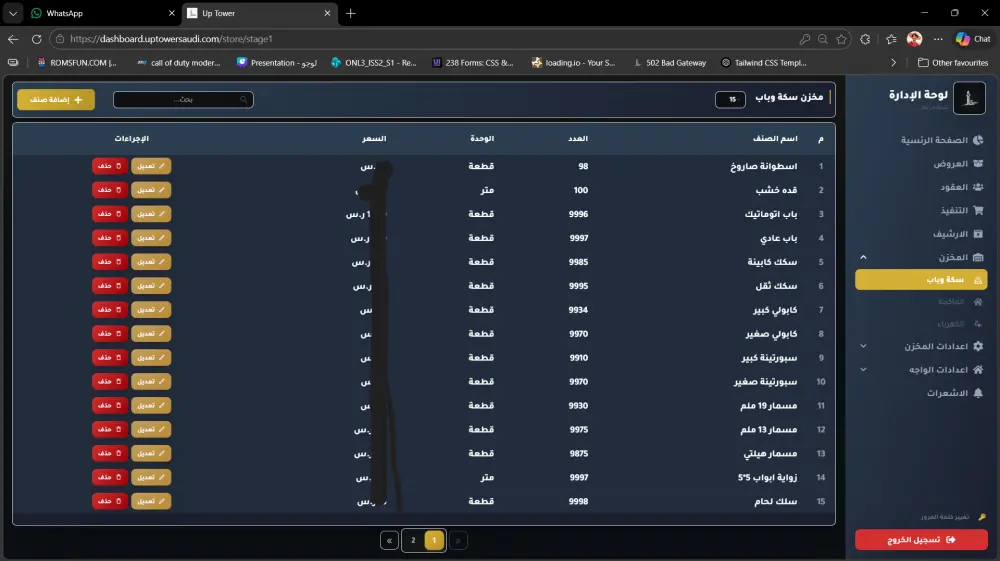Image resolution: width=1000 pixels, height=561 pixels.
Task: Click حذف for قده خشب row
Action: 110,190
